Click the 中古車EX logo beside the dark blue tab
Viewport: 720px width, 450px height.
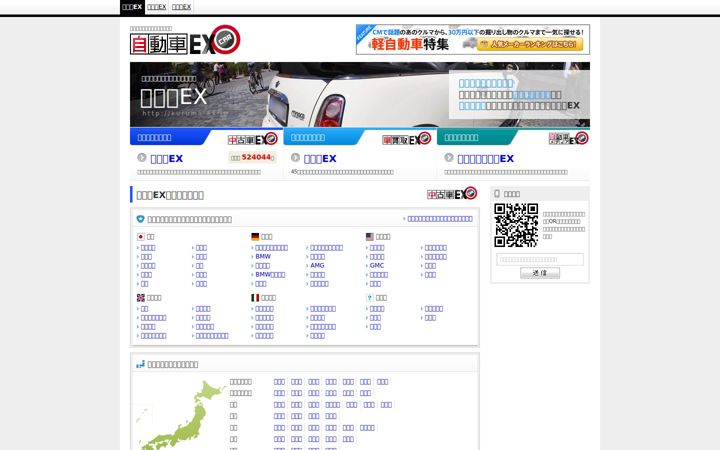(253, 139)
